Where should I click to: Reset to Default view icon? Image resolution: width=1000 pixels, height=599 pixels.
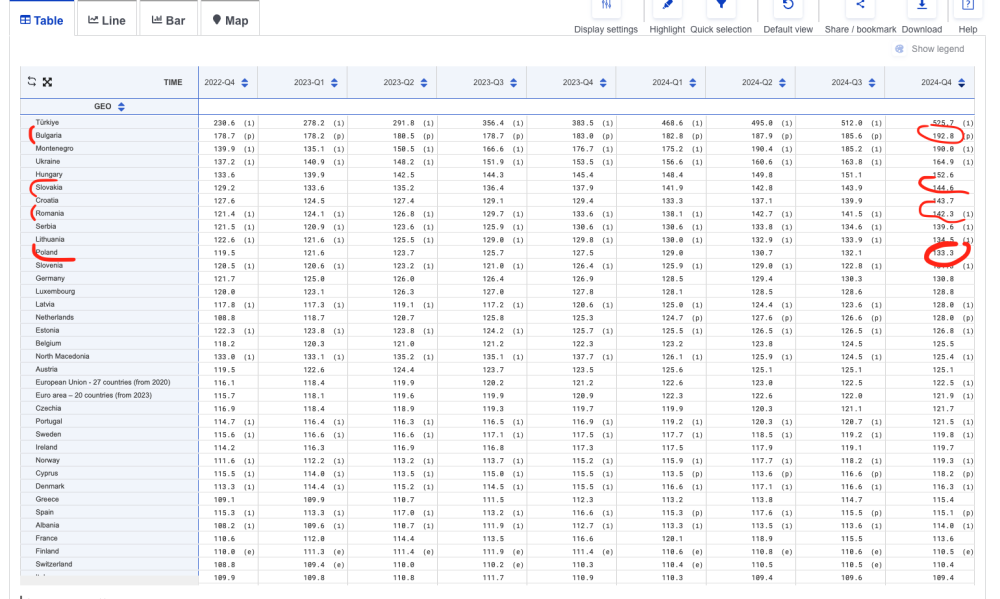(x=788, y=7)
